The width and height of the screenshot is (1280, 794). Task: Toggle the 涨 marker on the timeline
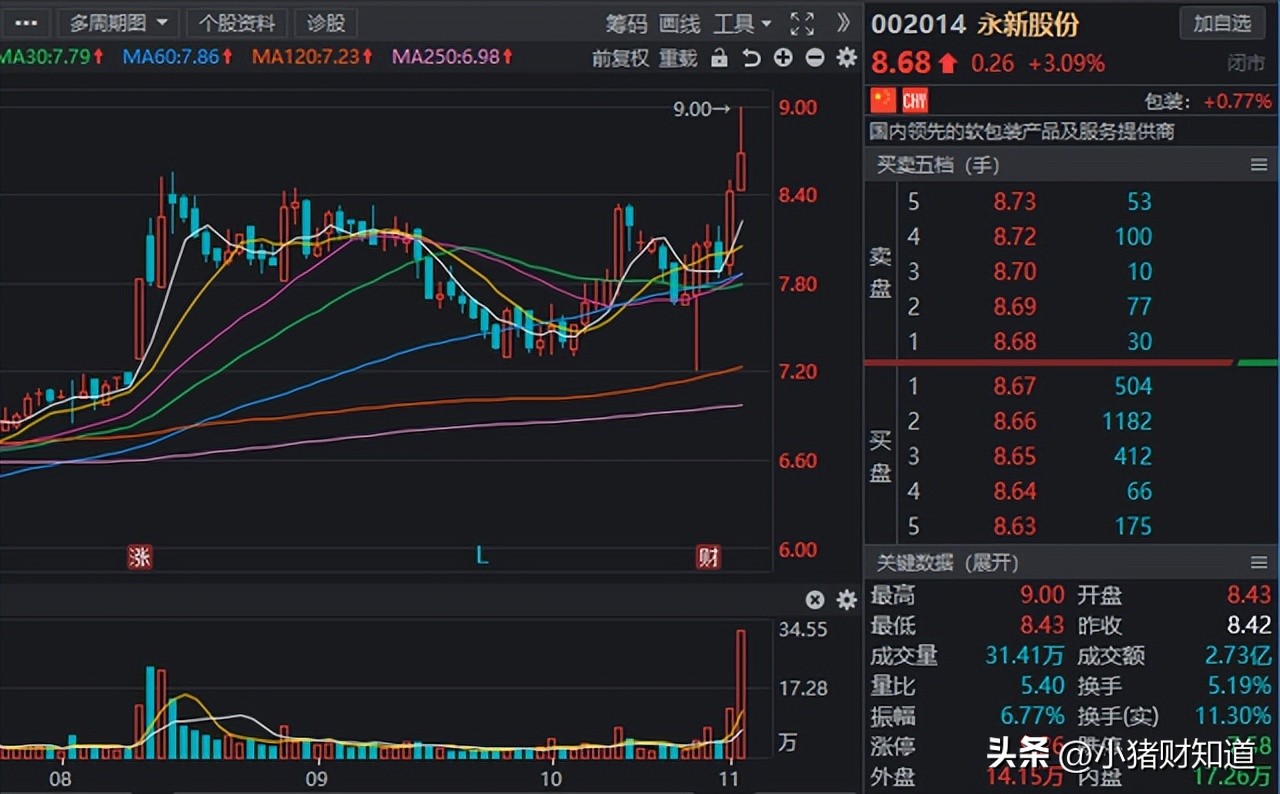[x=140, y=556]
